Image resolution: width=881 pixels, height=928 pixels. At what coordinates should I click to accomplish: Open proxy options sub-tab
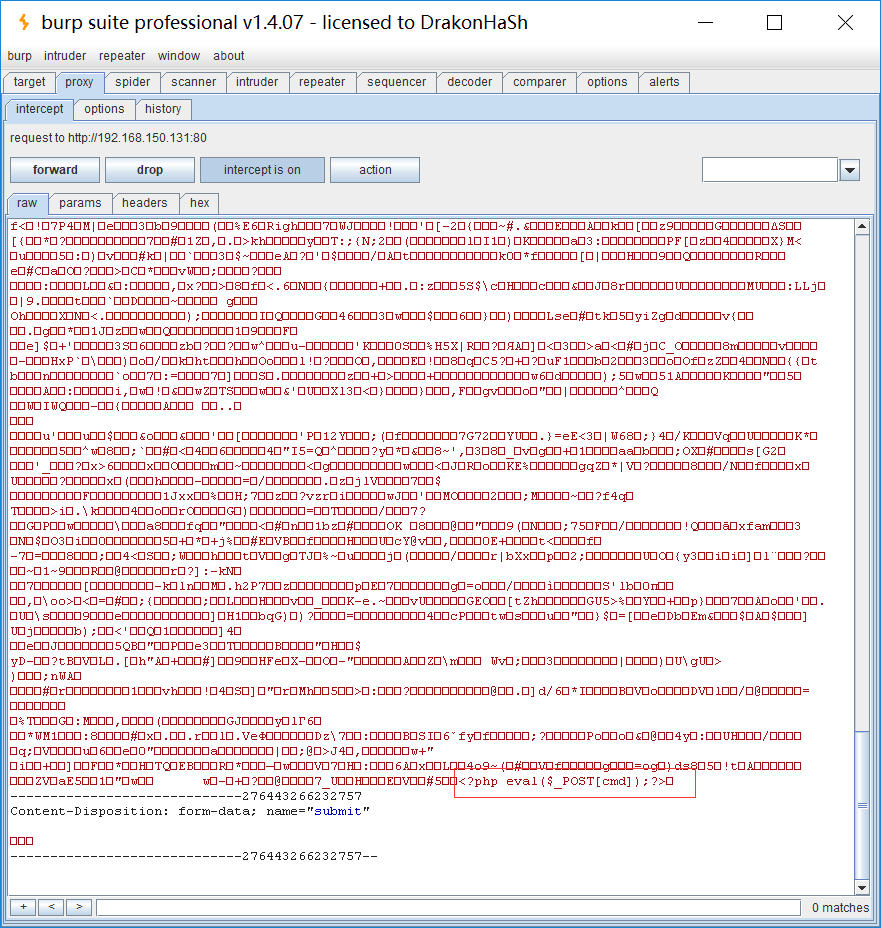[x=104, y=109]
